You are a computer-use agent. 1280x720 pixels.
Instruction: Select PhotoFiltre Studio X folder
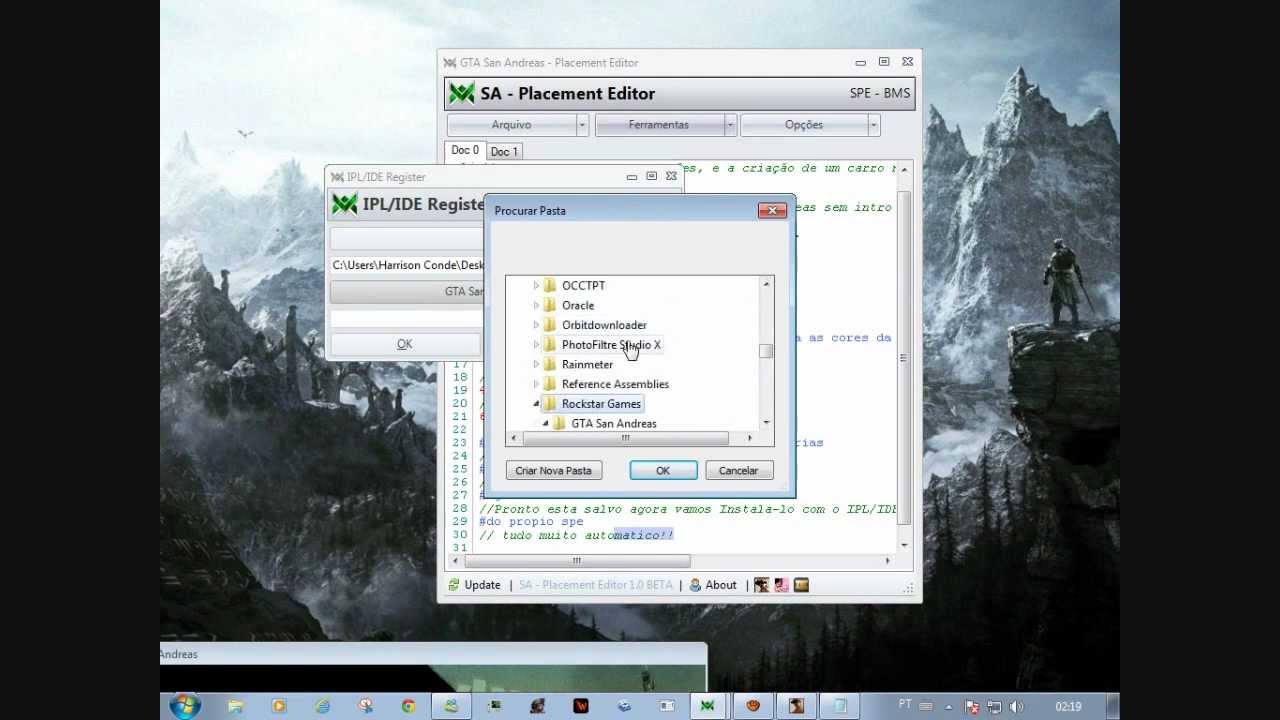(611, 345)
